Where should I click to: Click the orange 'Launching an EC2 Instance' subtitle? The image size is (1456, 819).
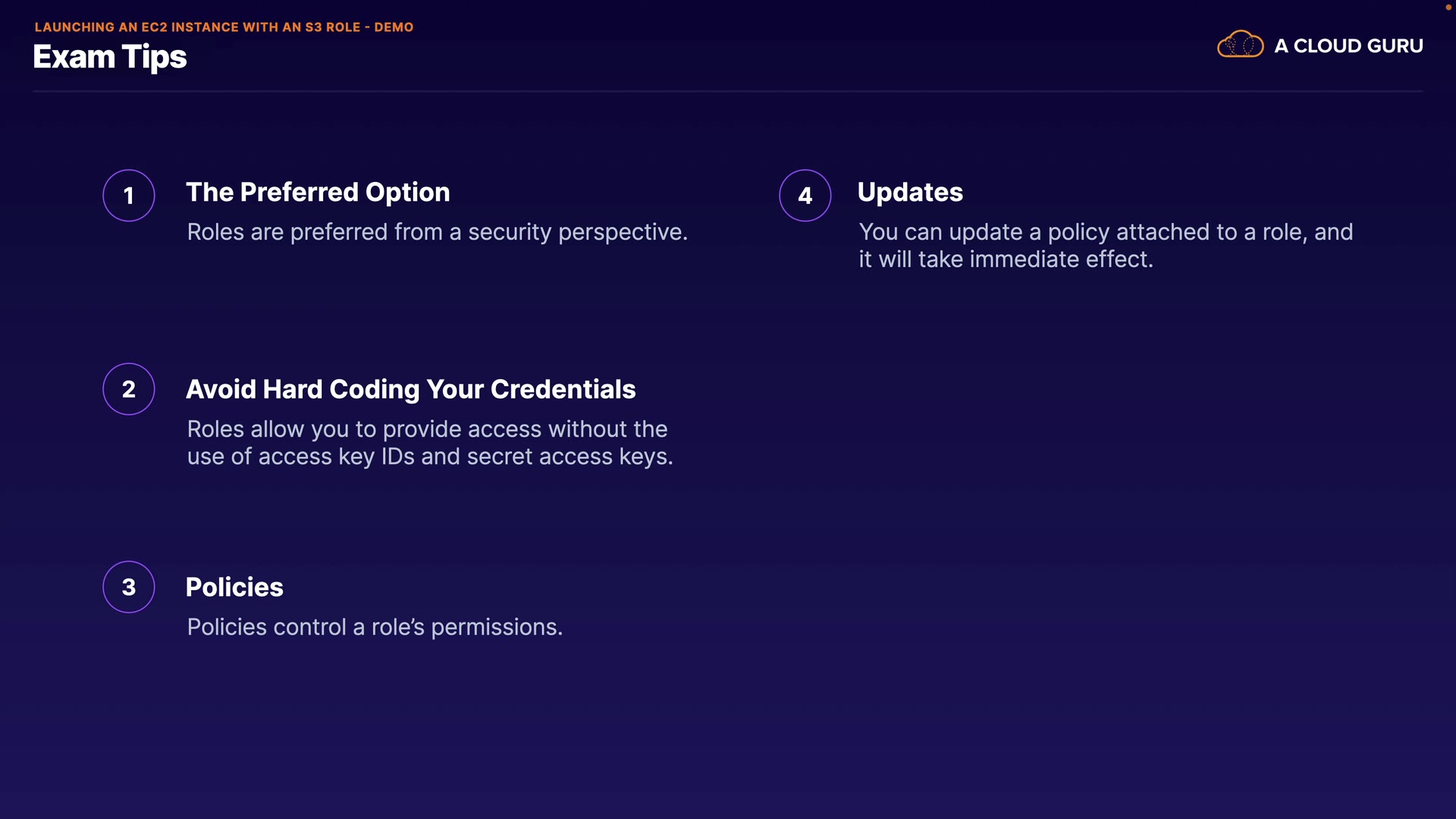(197, 27)
